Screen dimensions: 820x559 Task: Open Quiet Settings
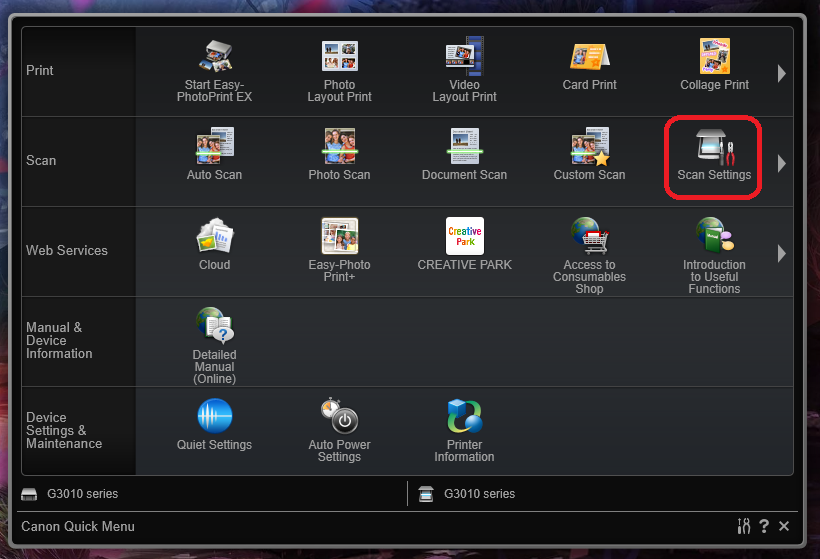[x=214, y=418]
